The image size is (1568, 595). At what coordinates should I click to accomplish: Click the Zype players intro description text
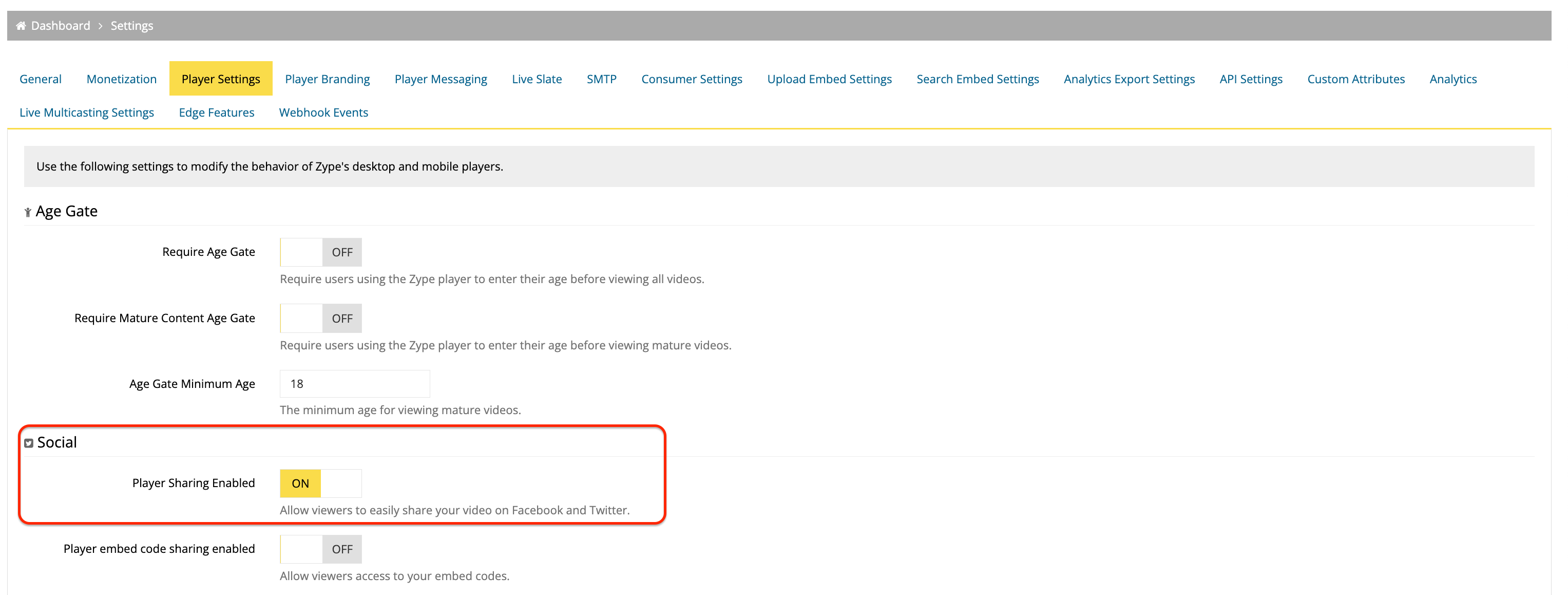(x=269, y=166)
